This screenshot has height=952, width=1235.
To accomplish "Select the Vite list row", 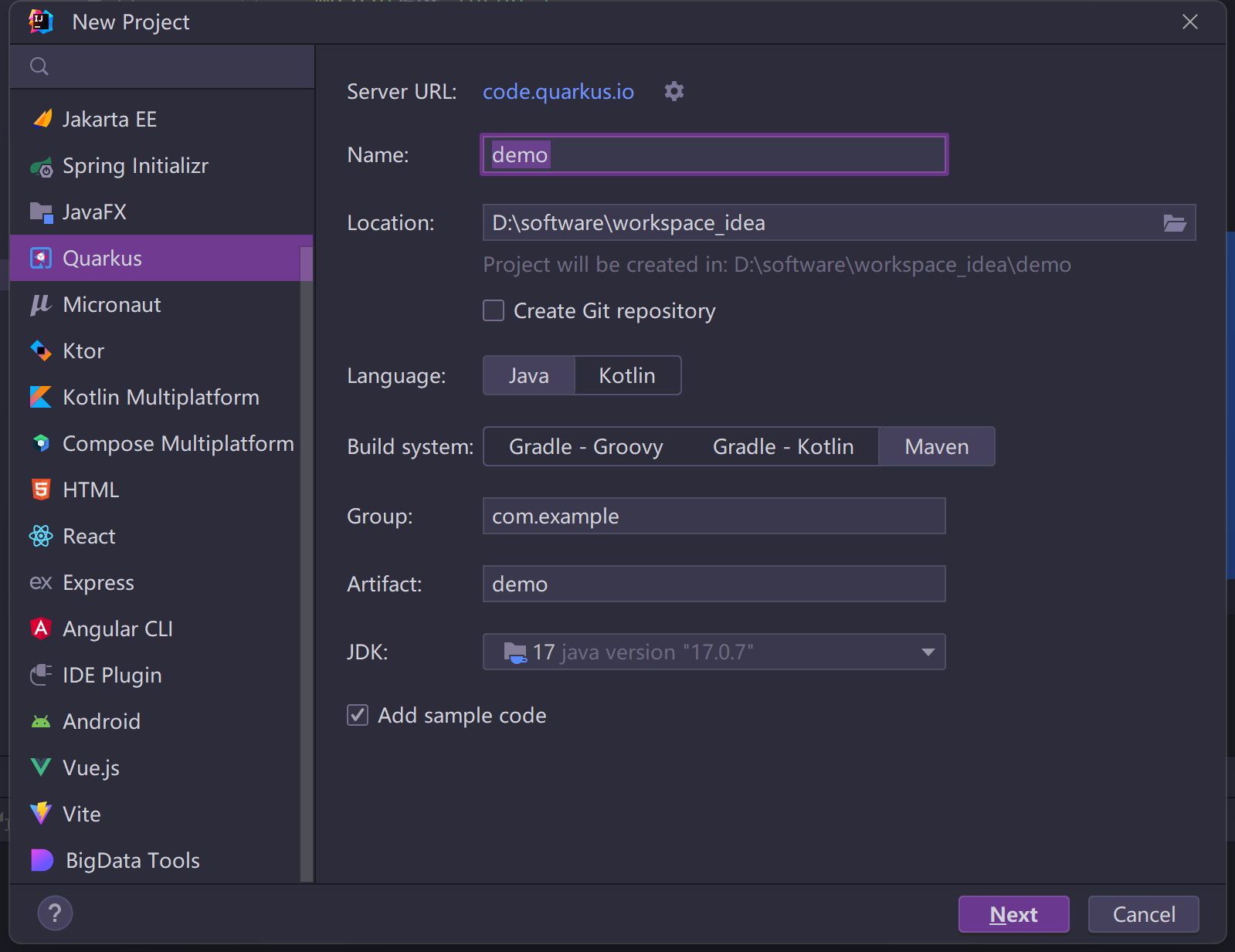I will point(154,814).
